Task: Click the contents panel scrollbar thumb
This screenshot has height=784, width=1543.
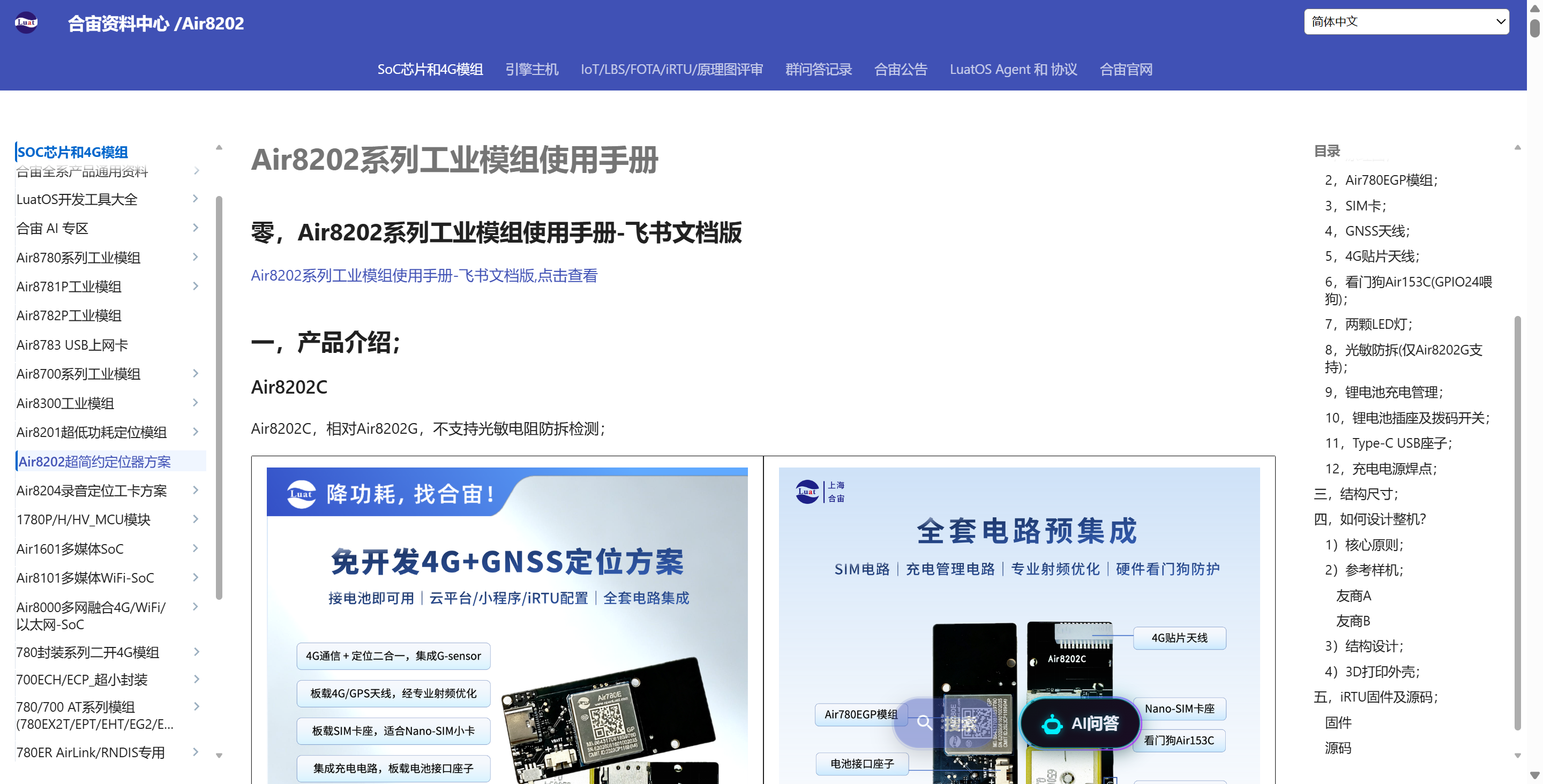Action: pos(1517,523)
